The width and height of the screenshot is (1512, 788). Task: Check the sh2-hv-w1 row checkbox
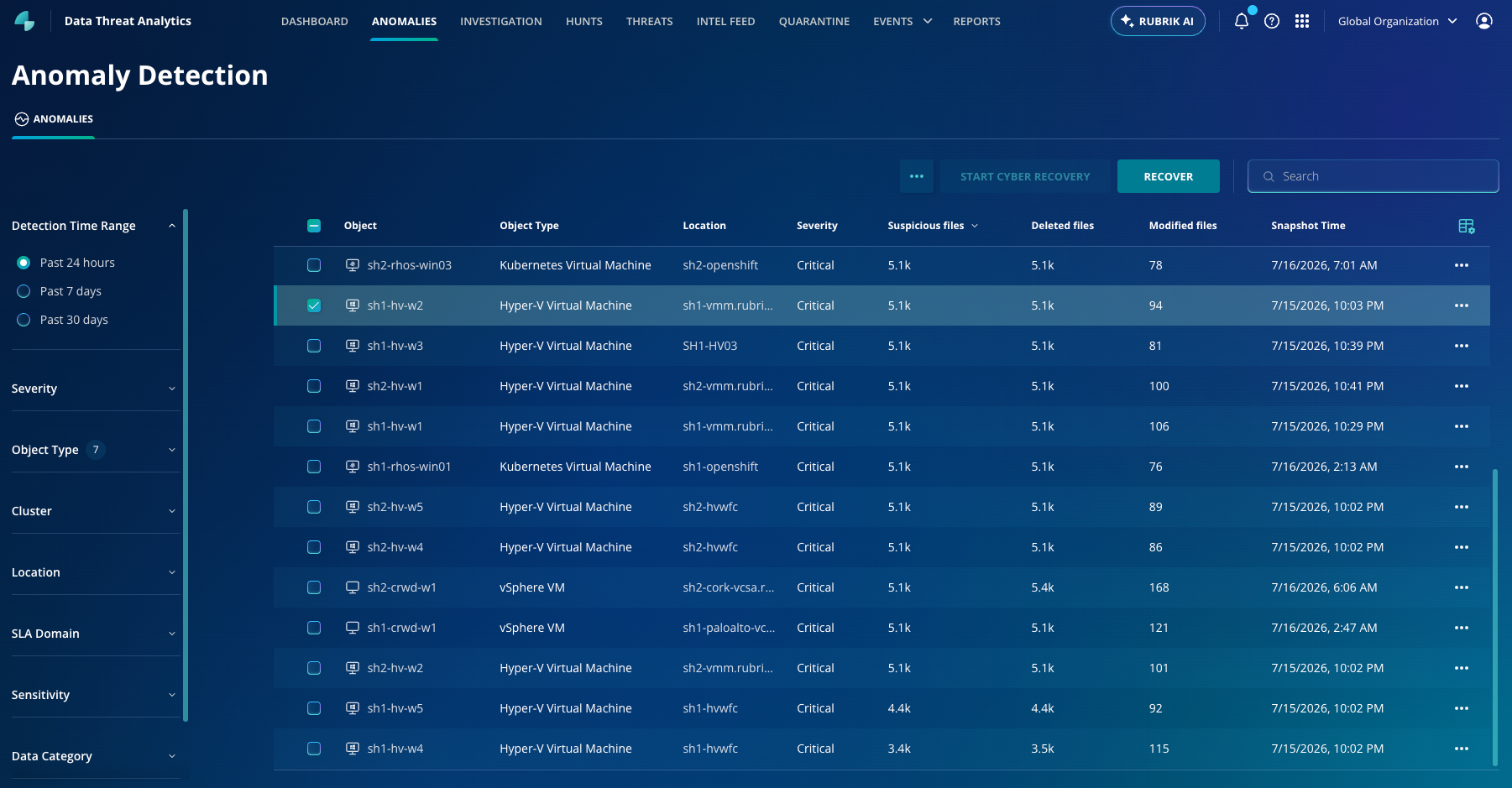pyautogui.click(x=314, y=386)
